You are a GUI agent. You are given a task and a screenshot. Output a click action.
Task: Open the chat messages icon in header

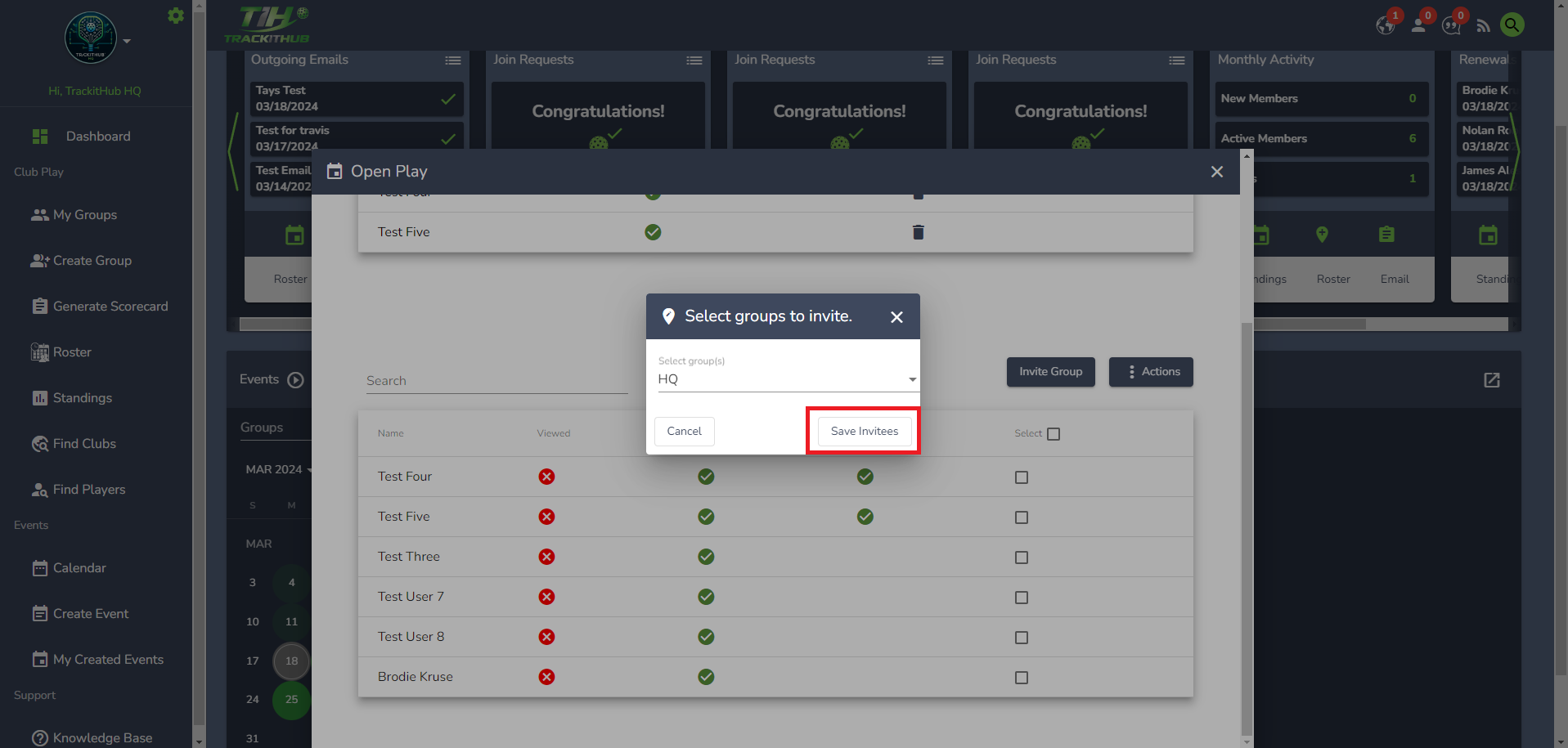point(1452,25)
